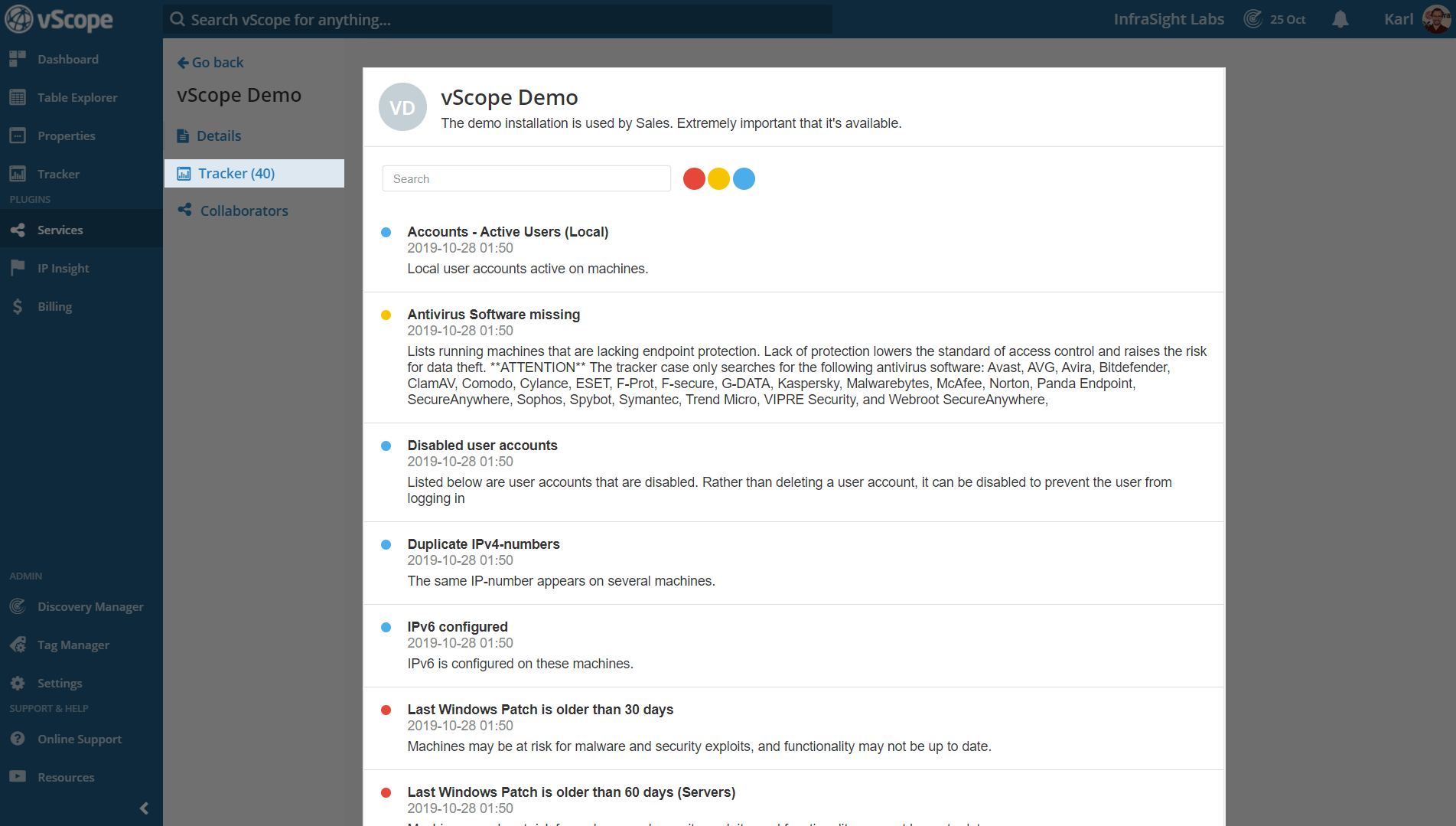Viewport: 1456px width, 826px height.
Task: Open Settings in admin section
Action: pos(59,683)
